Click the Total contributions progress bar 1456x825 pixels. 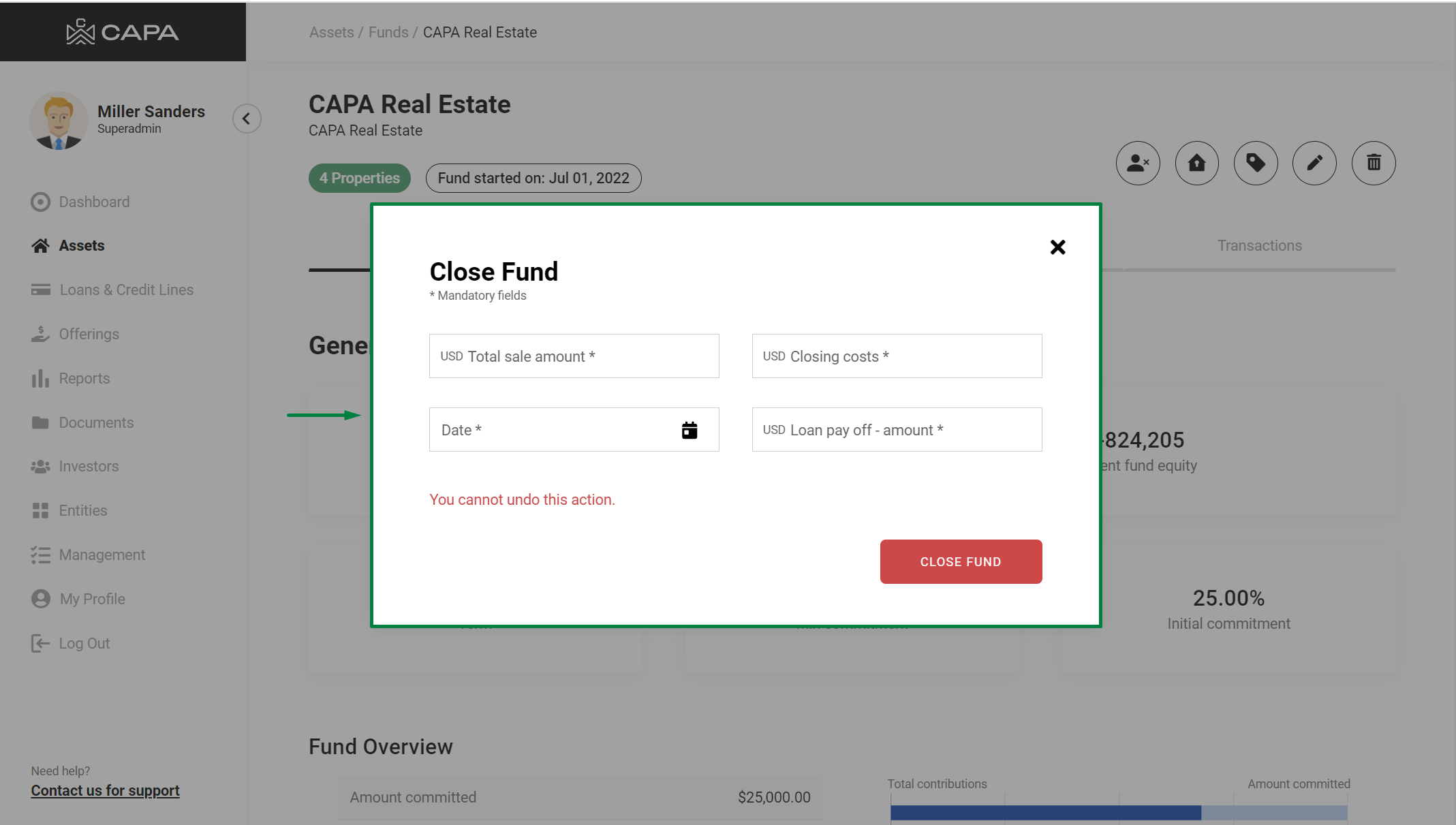pyautogui.click(x=1044, y=812)
